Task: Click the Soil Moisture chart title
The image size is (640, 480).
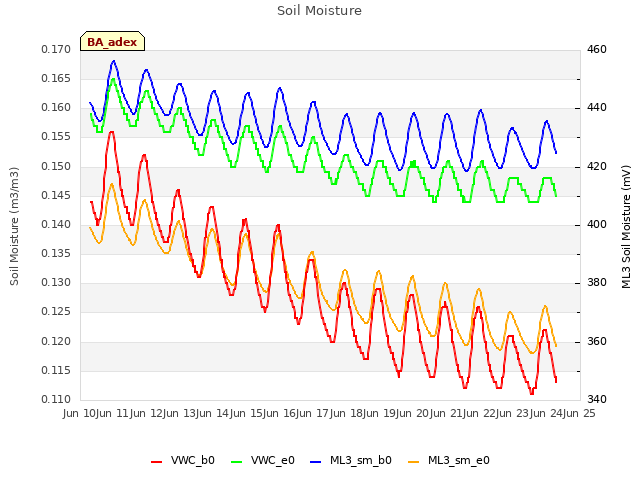Action: pos(319,11)
